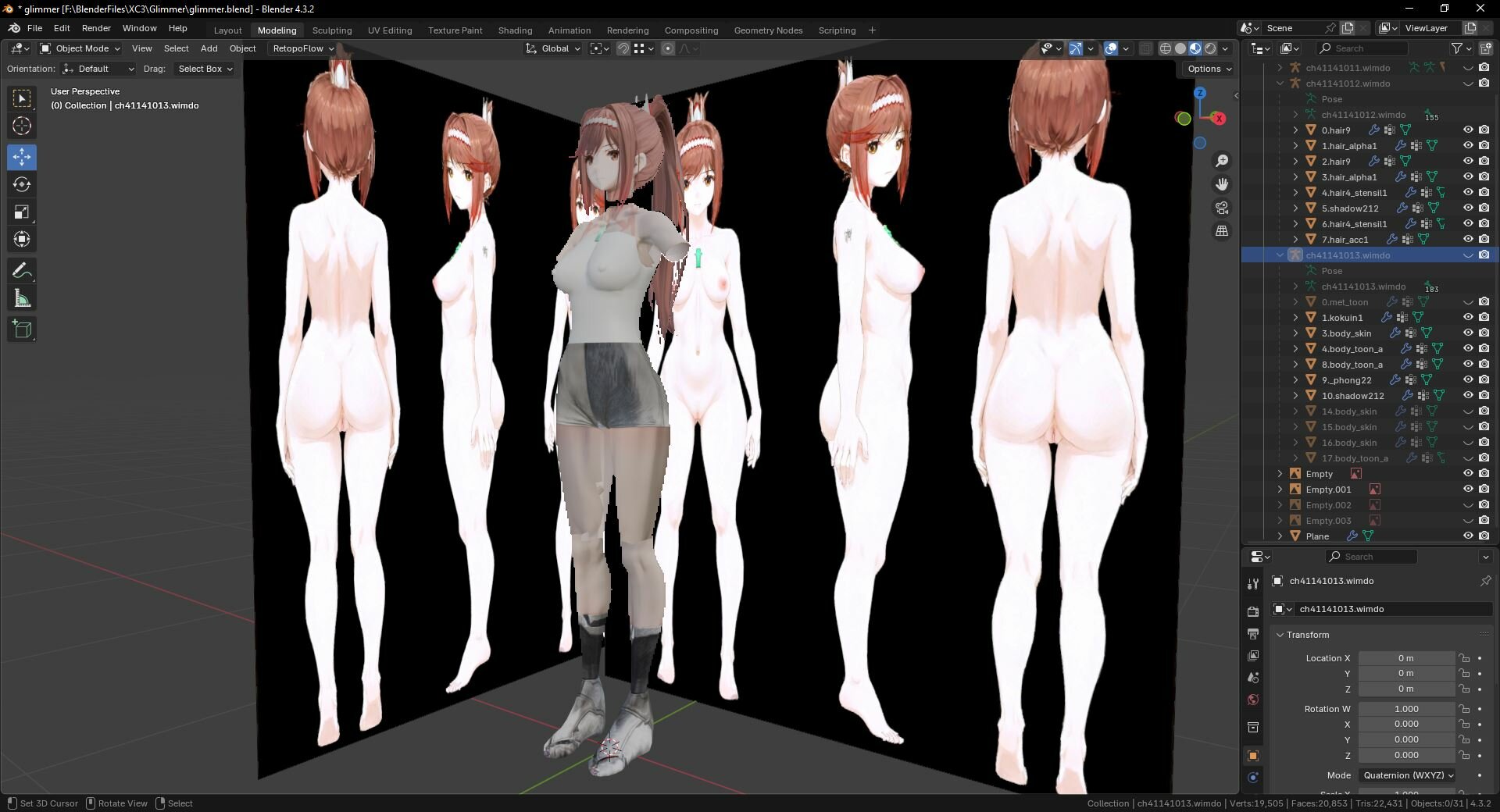The image size is (1500, 812).
Task: Open the File menu
Action: 34,28
